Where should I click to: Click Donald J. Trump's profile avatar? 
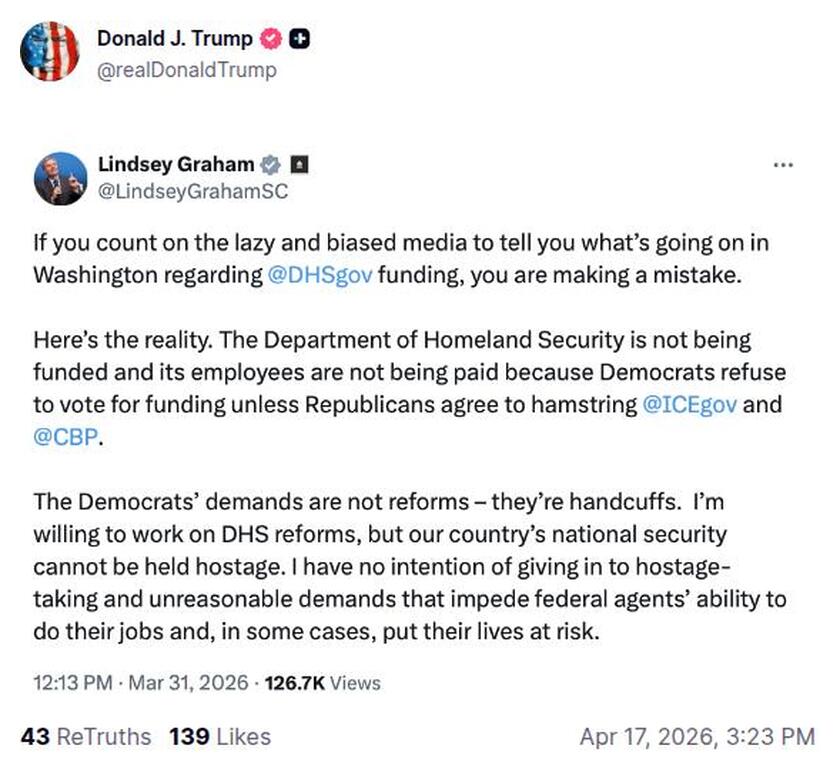point(49,51)
